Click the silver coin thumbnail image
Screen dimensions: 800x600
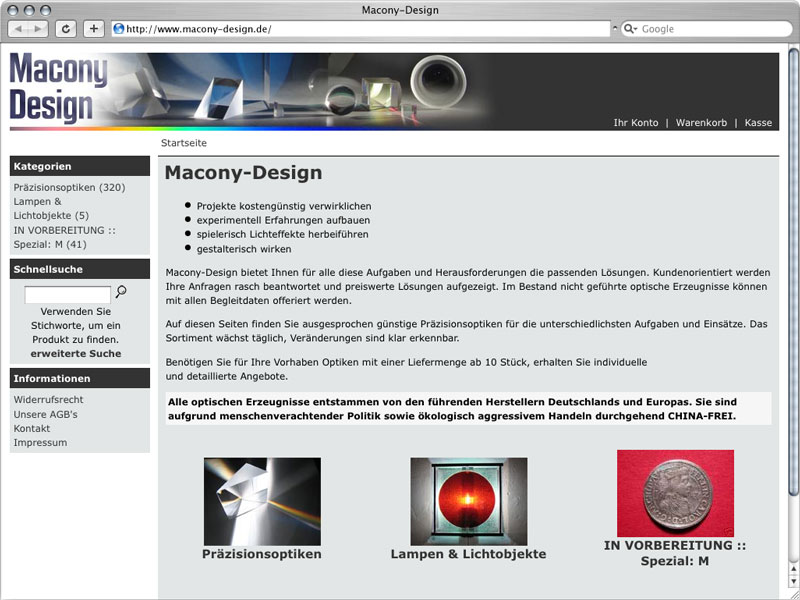click(675, 493)
